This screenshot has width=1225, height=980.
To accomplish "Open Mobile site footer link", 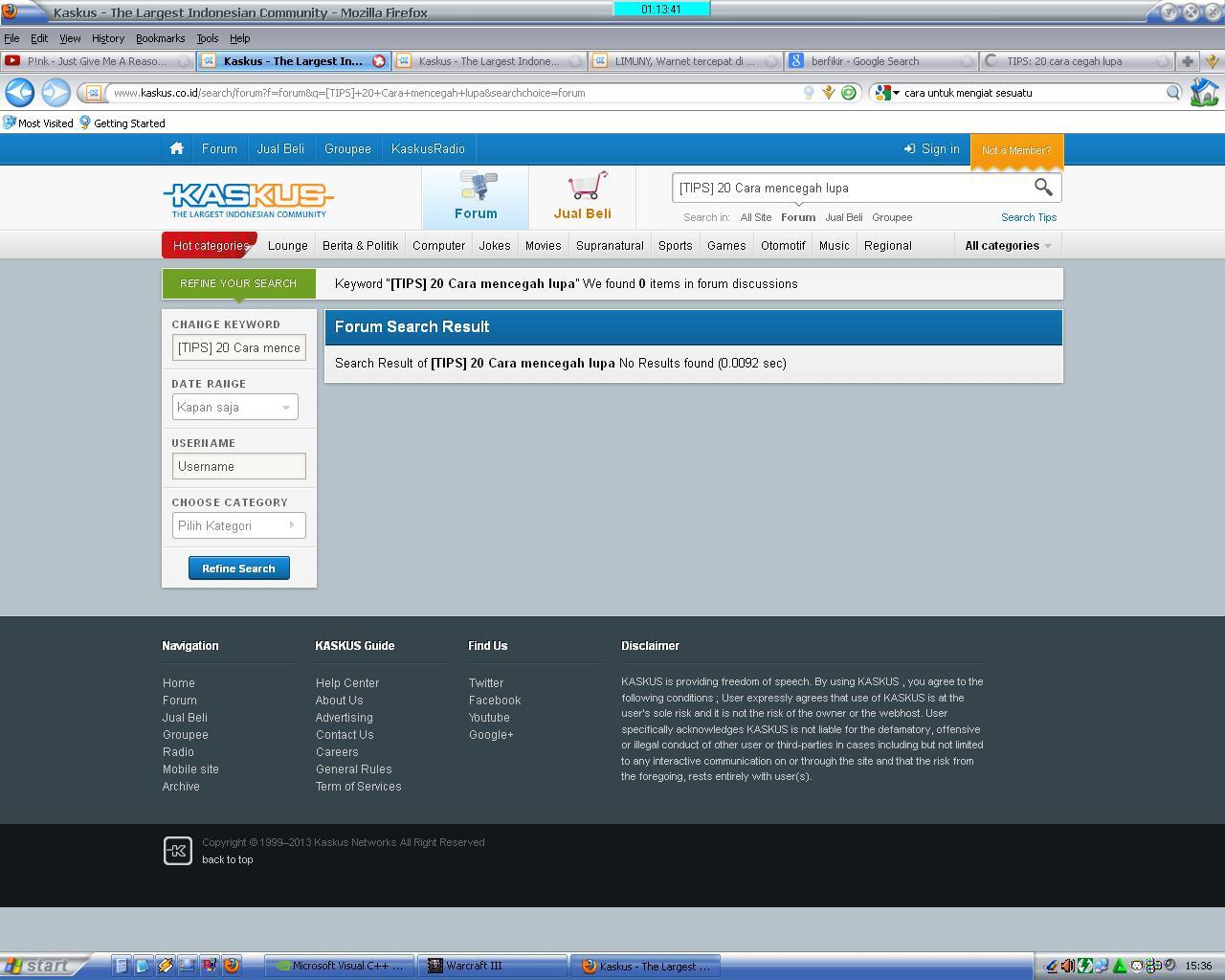I will pos(190,768).
